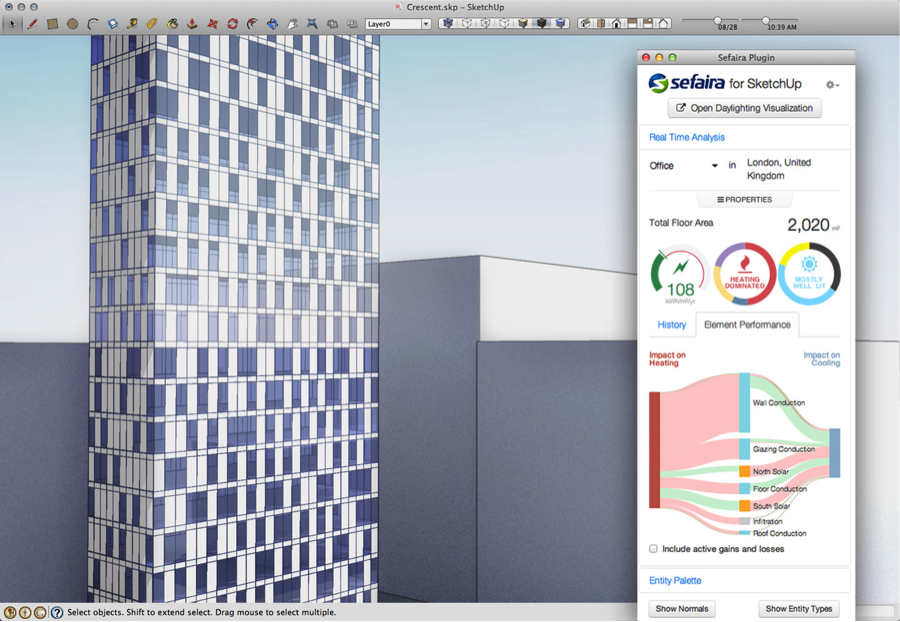Screen dimensions: 900x622
Task: Expand the PROPERTIES section
Action: 744,199
